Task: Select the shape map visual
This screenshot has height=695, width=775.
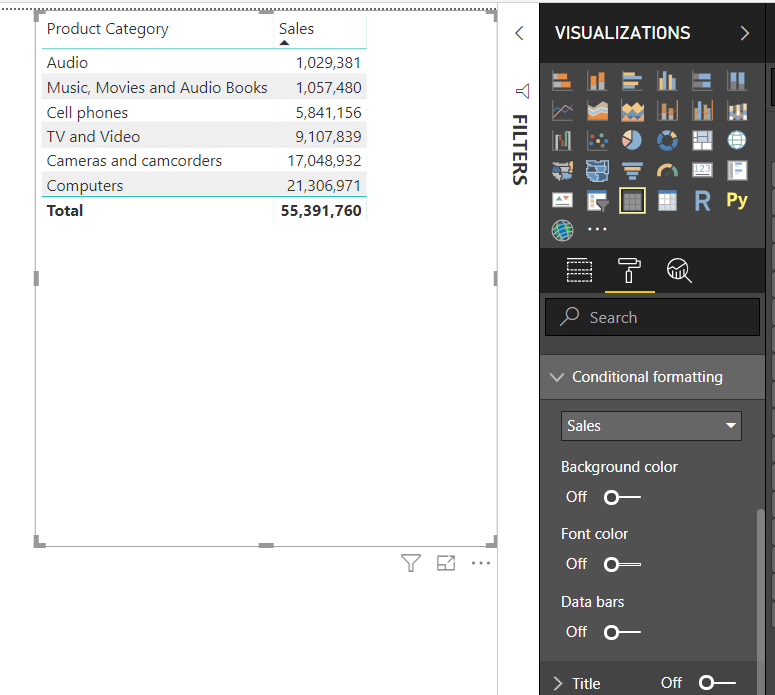Action: pos(597,171)
